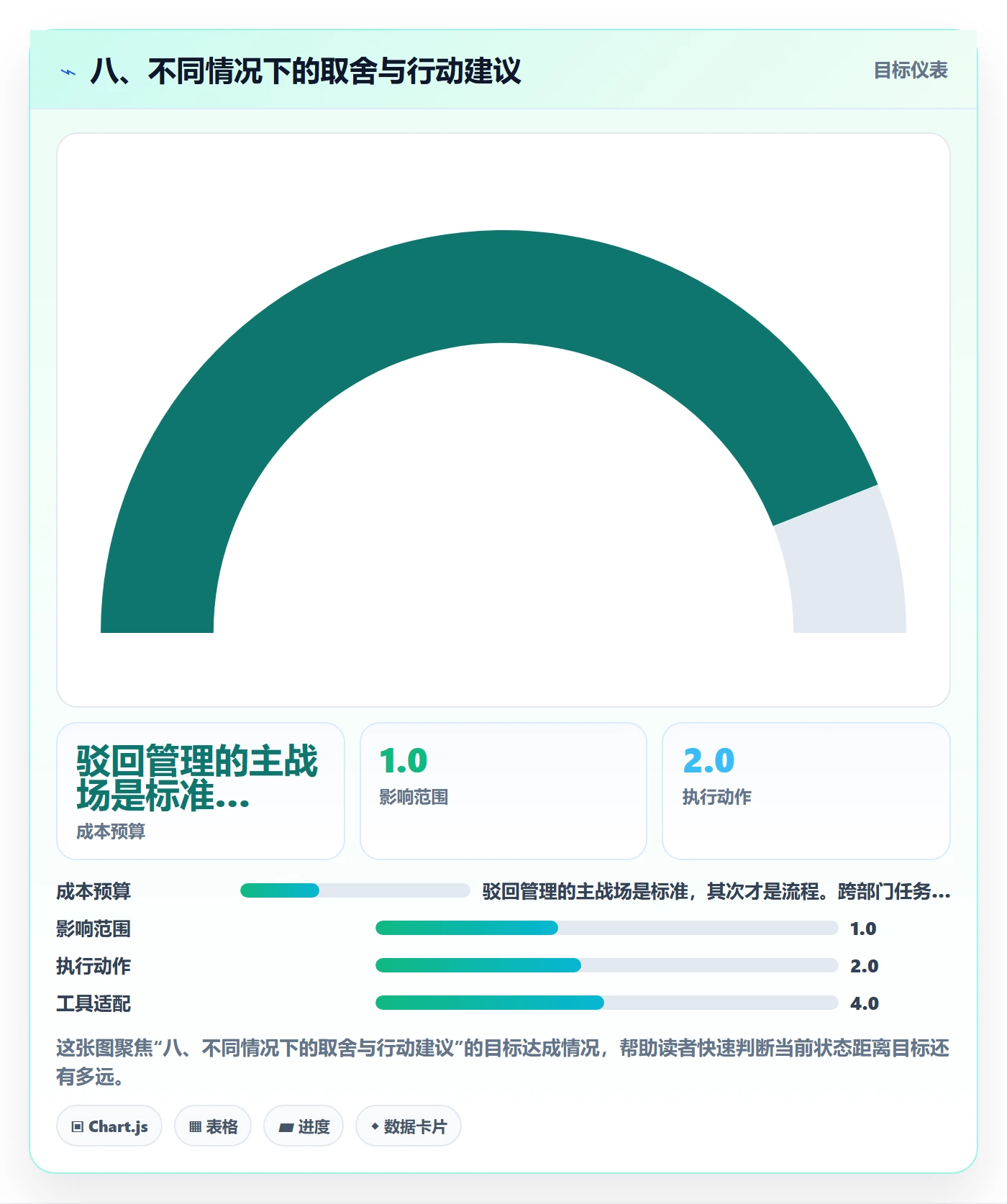Click the description paragraph starting 这张图聚焦
This screenshot has width=1007, height=1204.
(503, 1062)
